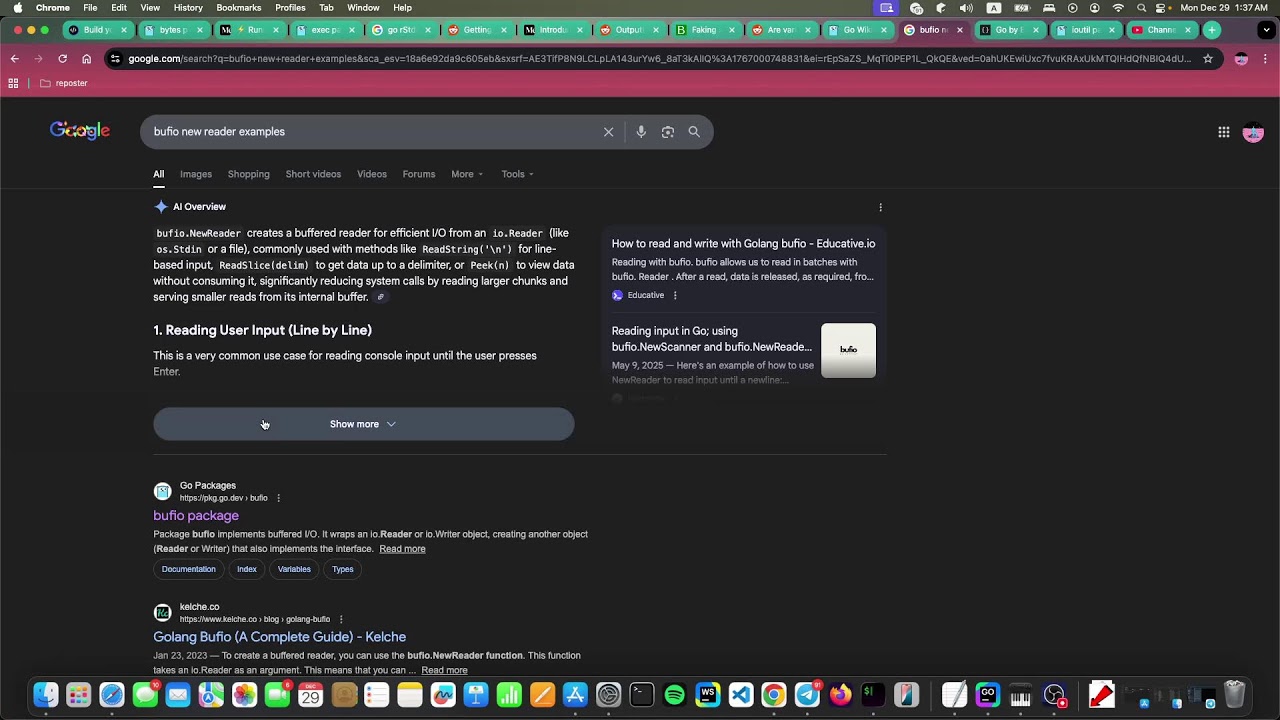Open GoLand from the dock
This screenshot has width=1280, height=720.
[x=987, y=694]
